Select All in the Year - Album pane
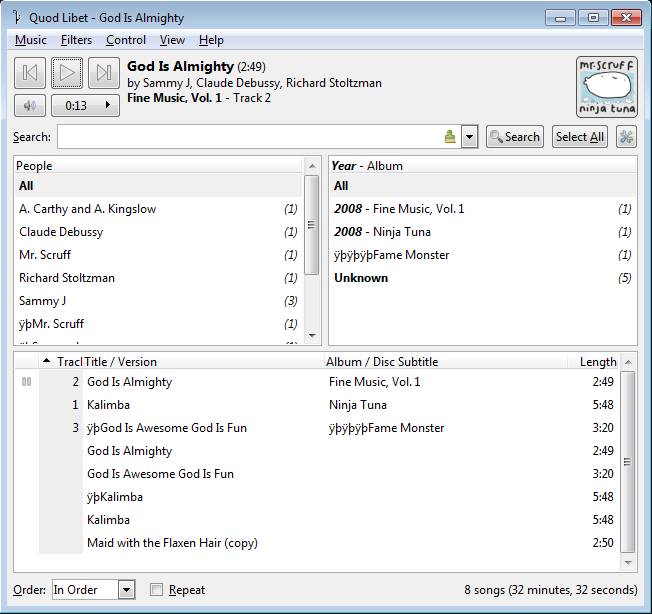Screen dimensions: 652x614 (x=483, y=186)
